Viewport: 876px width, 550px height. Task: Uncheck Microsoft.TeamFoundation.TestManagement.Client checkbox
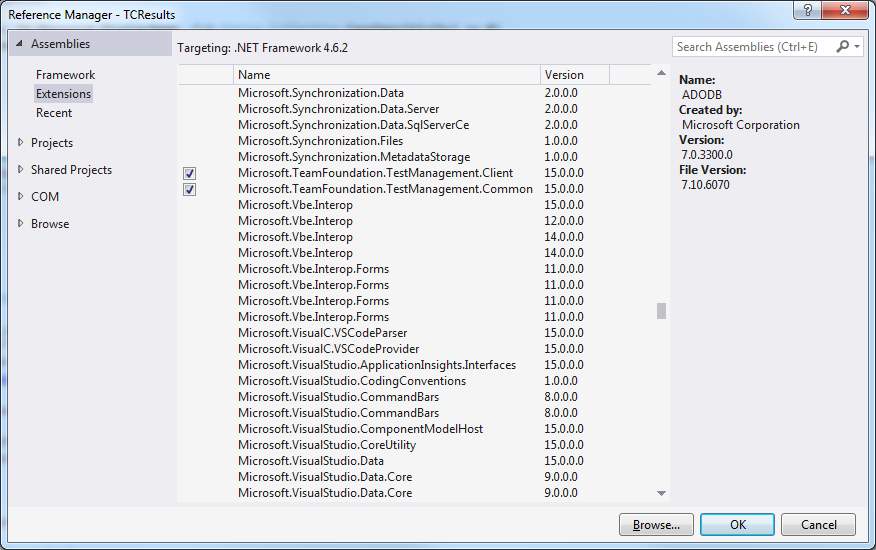pyautogui.click(x=189, y=173)
